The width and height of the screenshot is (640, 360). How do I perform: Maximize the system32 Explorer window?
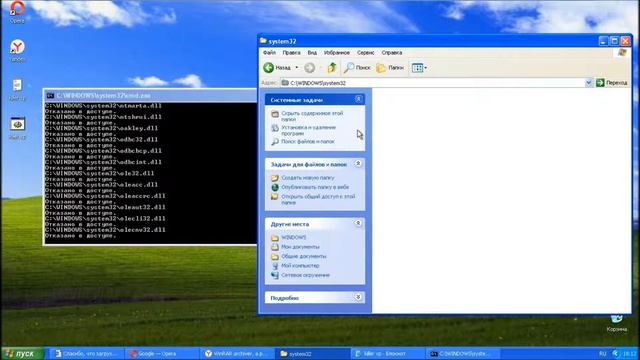614,41
